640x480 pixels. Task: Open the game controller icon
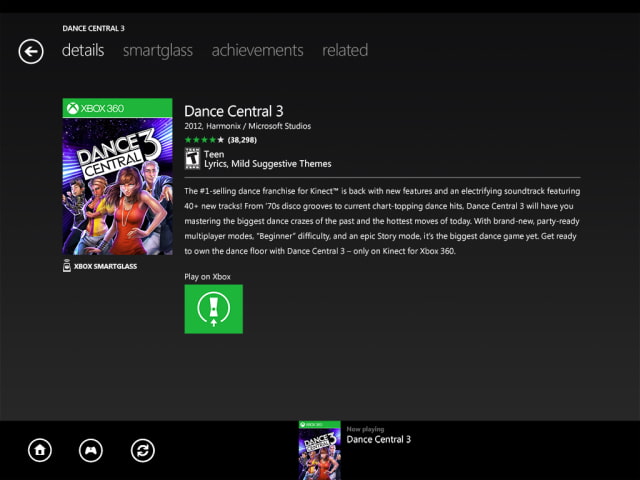[x=91, y=450]
